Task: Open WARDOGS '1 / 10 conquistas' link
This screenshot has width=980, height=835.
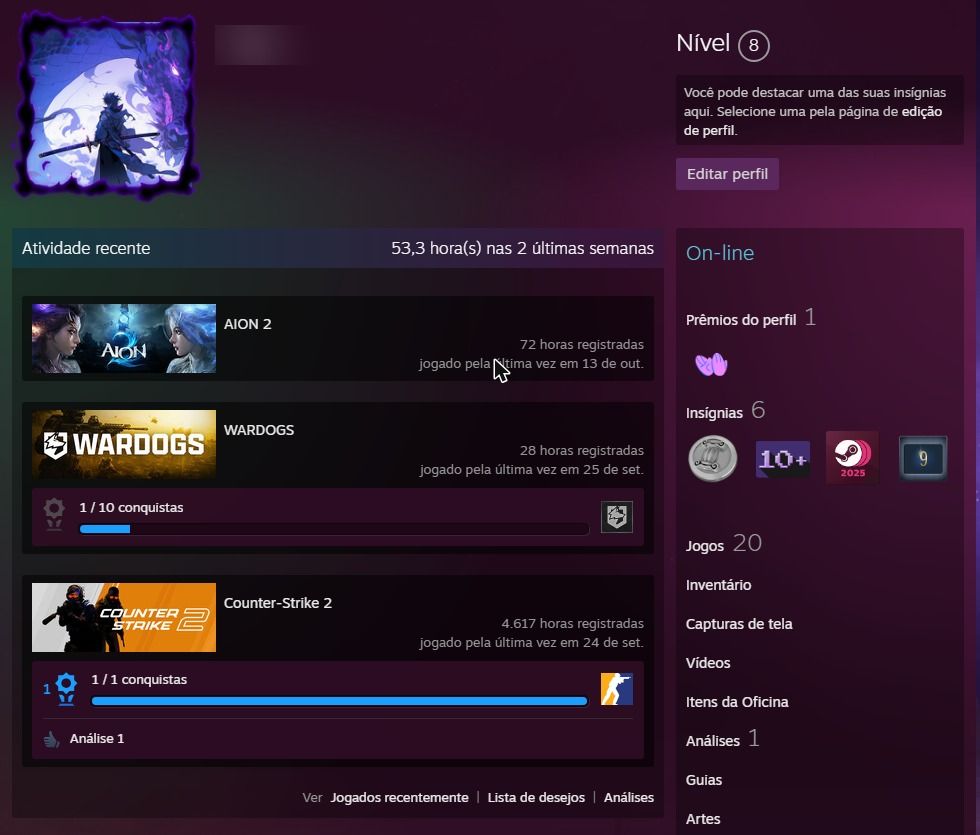Action: point(131,508)
